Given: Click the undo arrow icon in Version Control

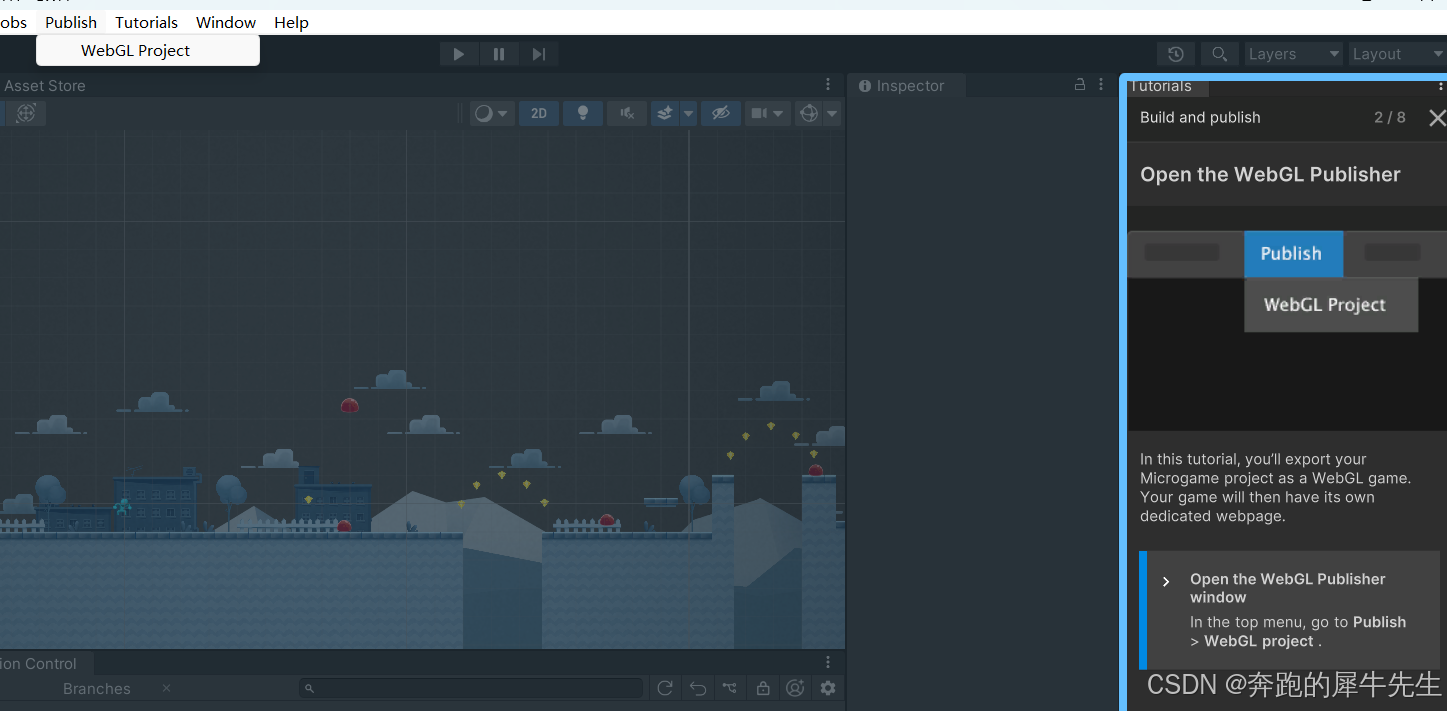Looking at the screenshot, I should coord(698,688).
